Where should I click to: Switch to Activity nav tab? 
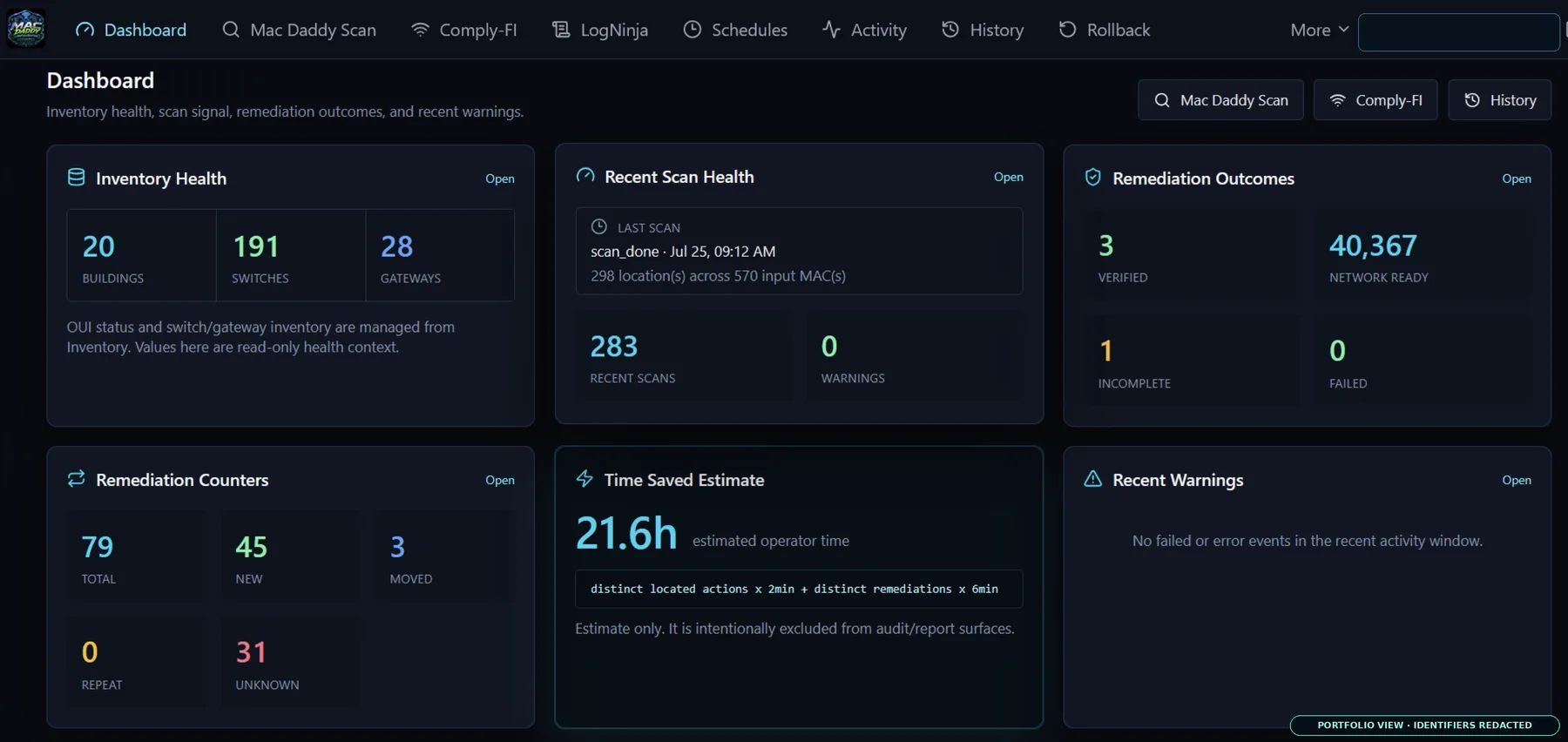[865, 30]
